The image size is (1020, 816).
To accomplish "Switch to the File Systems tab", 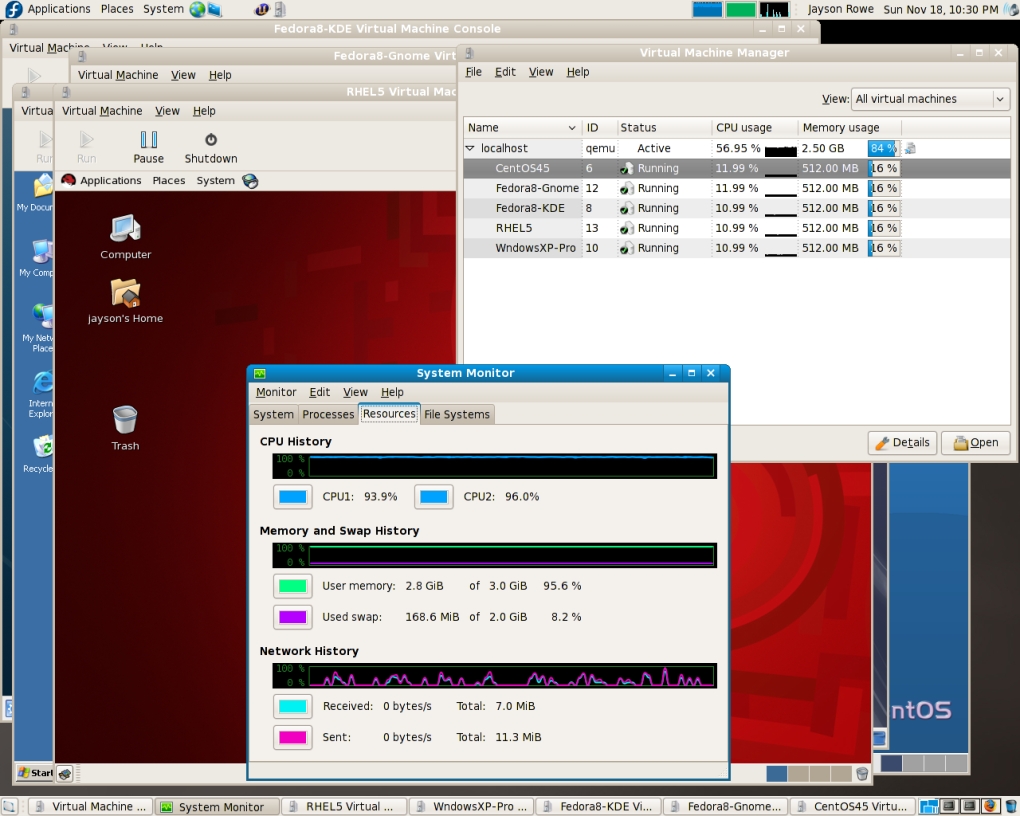I will [457, 415].
